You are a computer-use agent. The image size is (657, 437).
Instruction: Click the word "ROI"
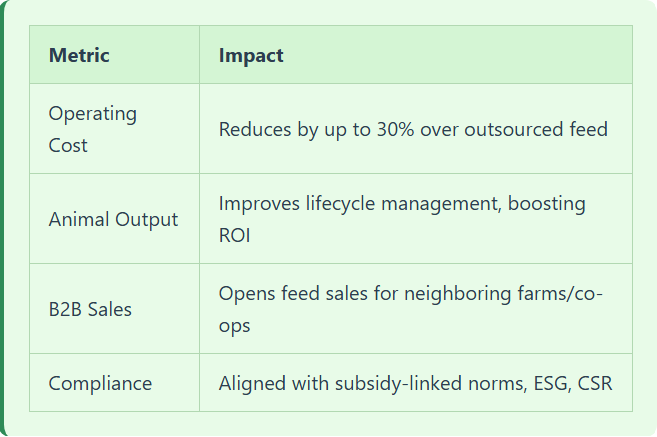tap(236, 235)
